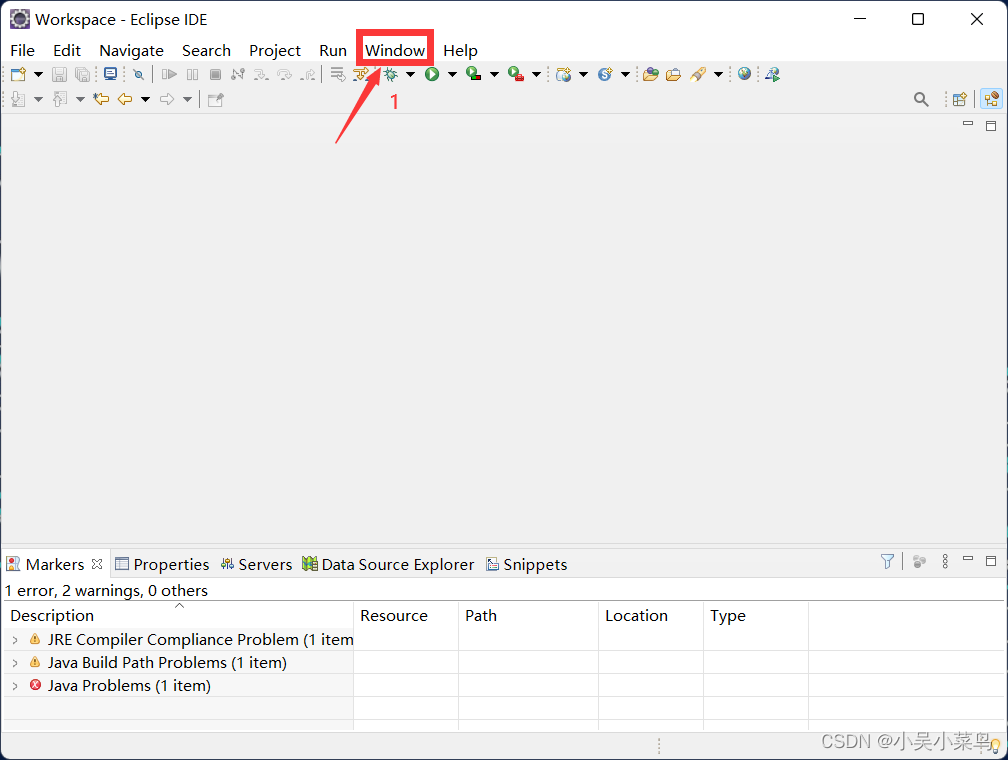Open the Forward history dropdown arrow
1008x760 pixels.
[188, 99]
